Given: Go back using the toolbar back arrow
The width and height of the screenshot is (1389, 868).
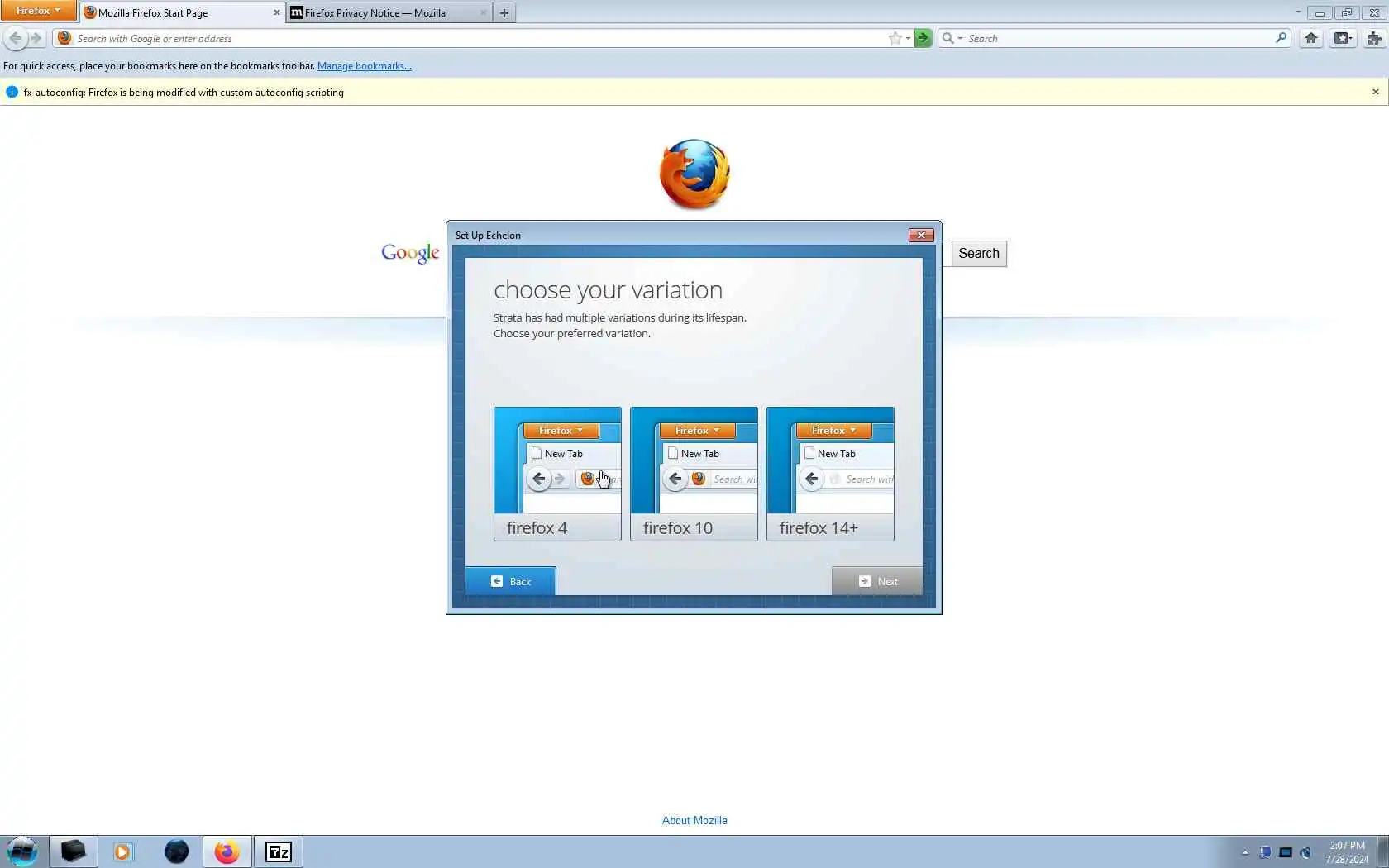Looking at the screenshot, I should coord(16,38).
